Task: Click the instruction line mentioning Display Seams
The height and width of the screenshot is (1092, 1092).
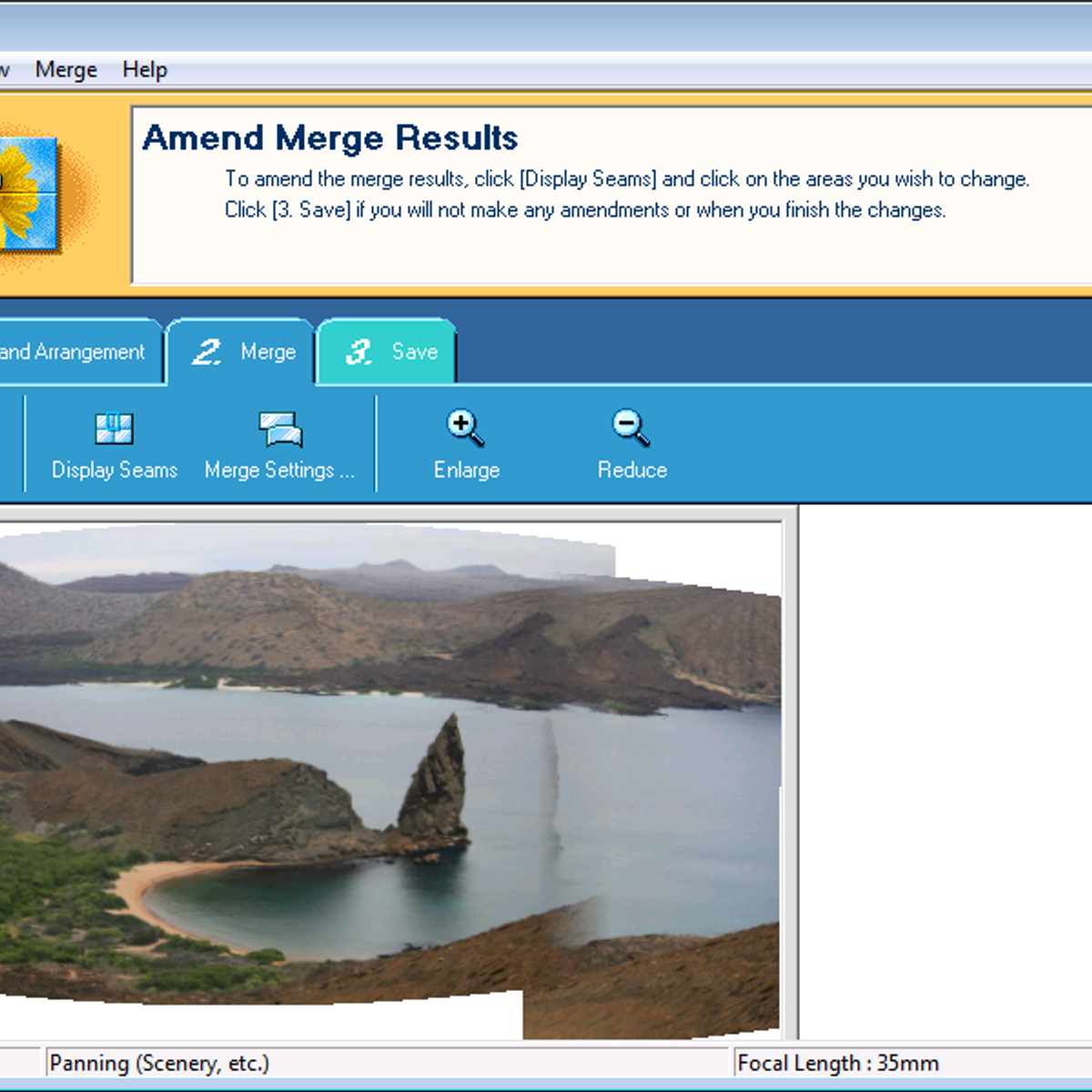Action: point(627,179)
